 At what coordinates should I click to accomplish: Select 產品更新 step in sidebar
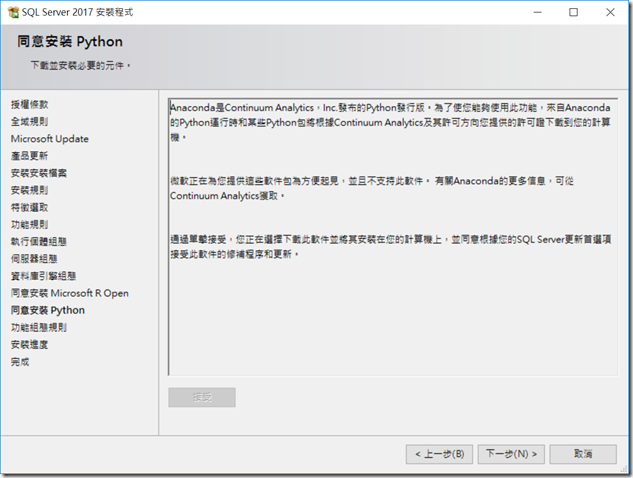click(x=29, y=156)
